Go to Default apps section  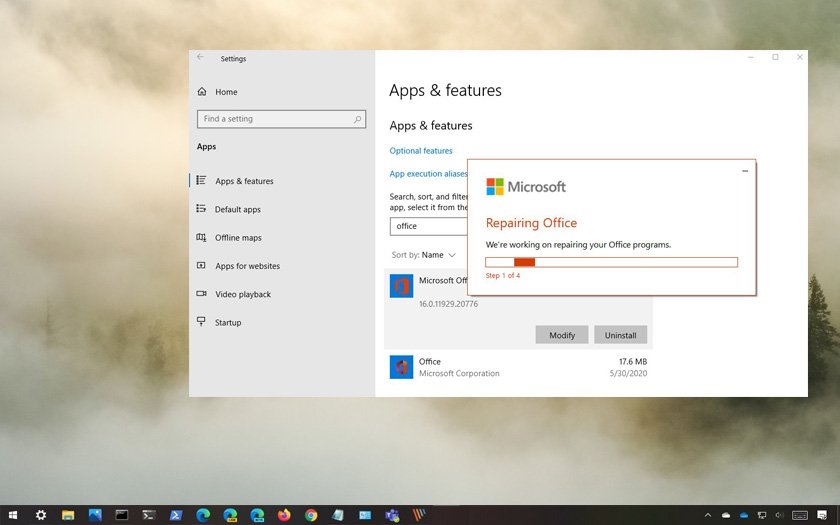tap(237, 210)
